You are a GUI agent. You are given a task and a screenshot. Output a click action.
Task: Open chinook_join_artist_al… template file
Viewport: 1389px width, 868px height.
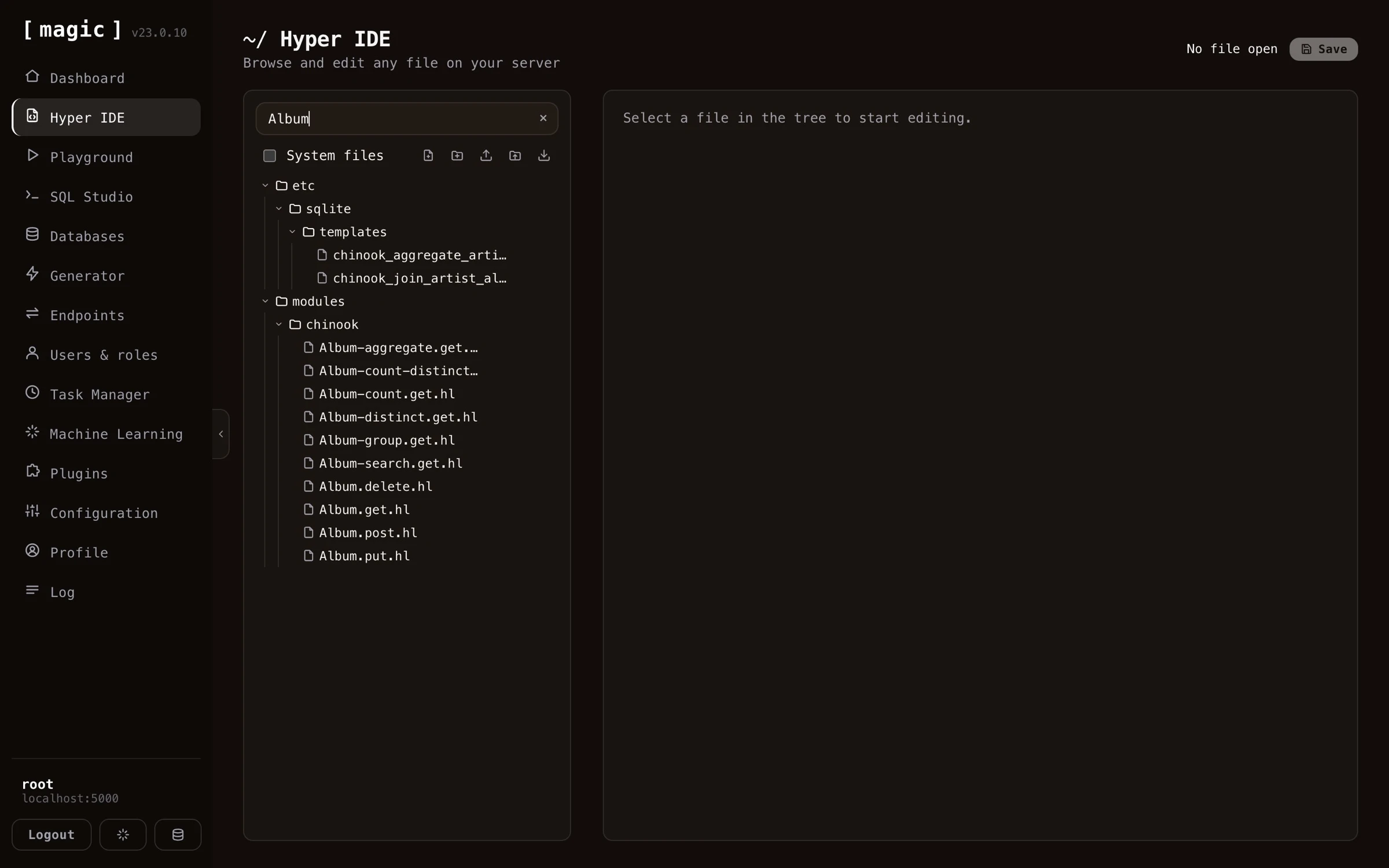pyautogui.click(x=412, y=278)
